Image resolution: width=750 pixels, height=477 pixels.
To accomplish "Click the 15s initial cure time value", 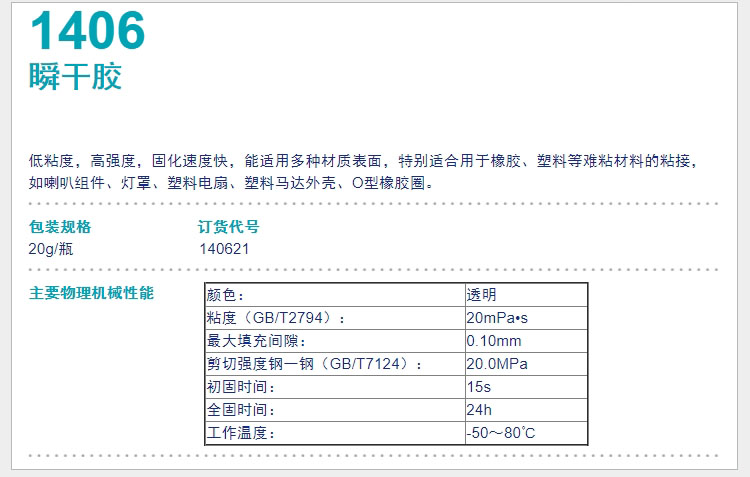I will pyautogui.click(x=478, y=387).
